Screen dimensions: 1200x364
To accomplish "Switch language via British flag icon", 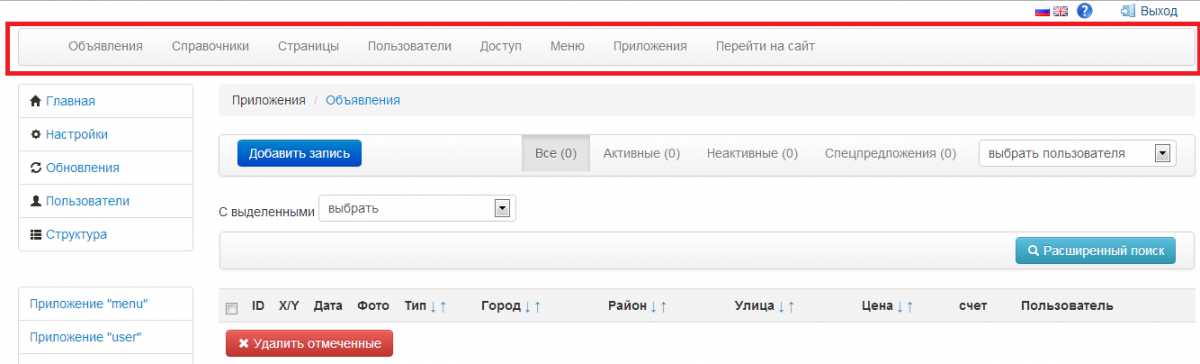I will (1060, 11).
